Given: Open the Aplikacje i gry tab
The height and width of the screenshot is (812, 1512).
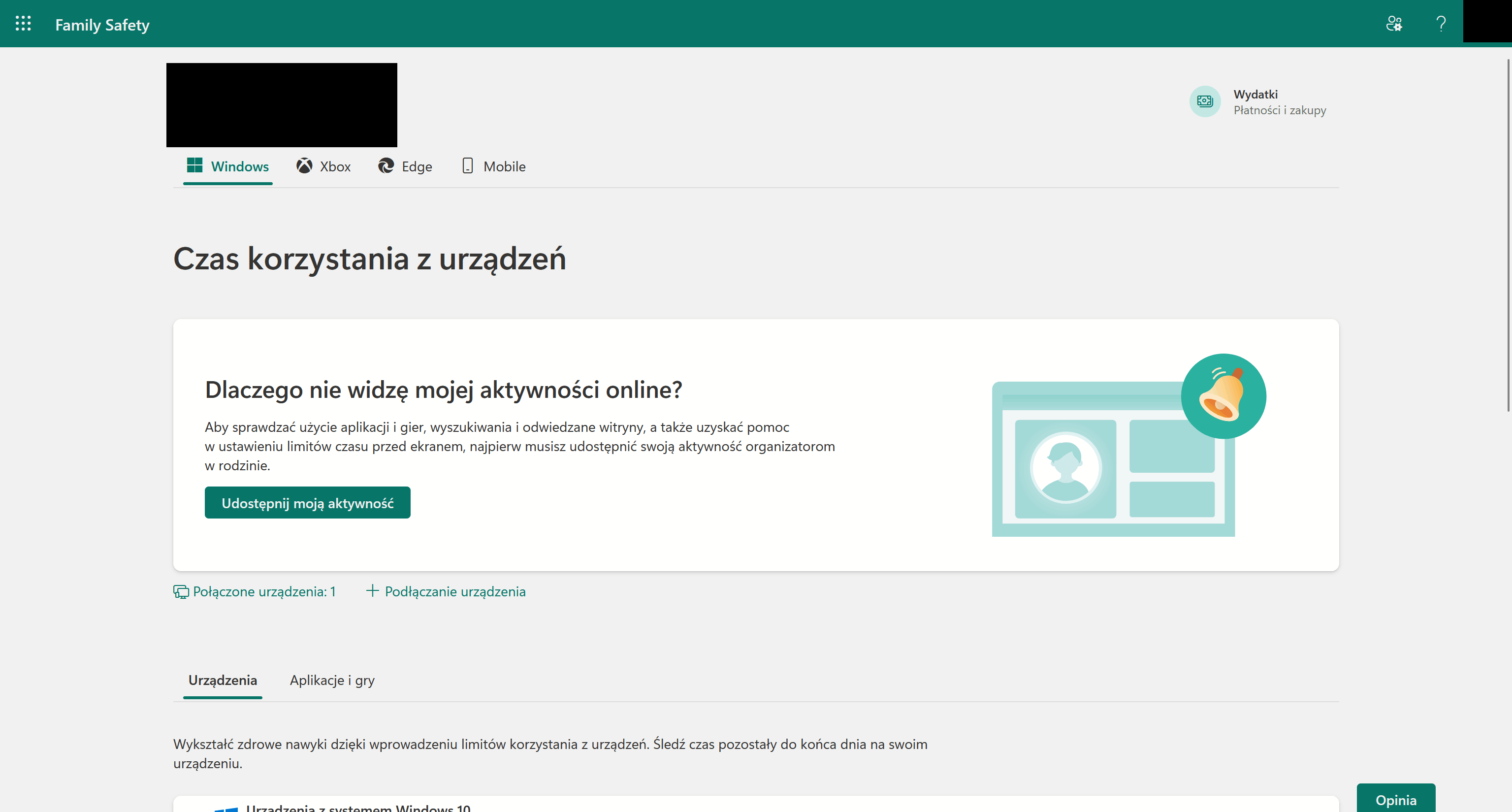Looking at the screenshot, I should 332,680.
